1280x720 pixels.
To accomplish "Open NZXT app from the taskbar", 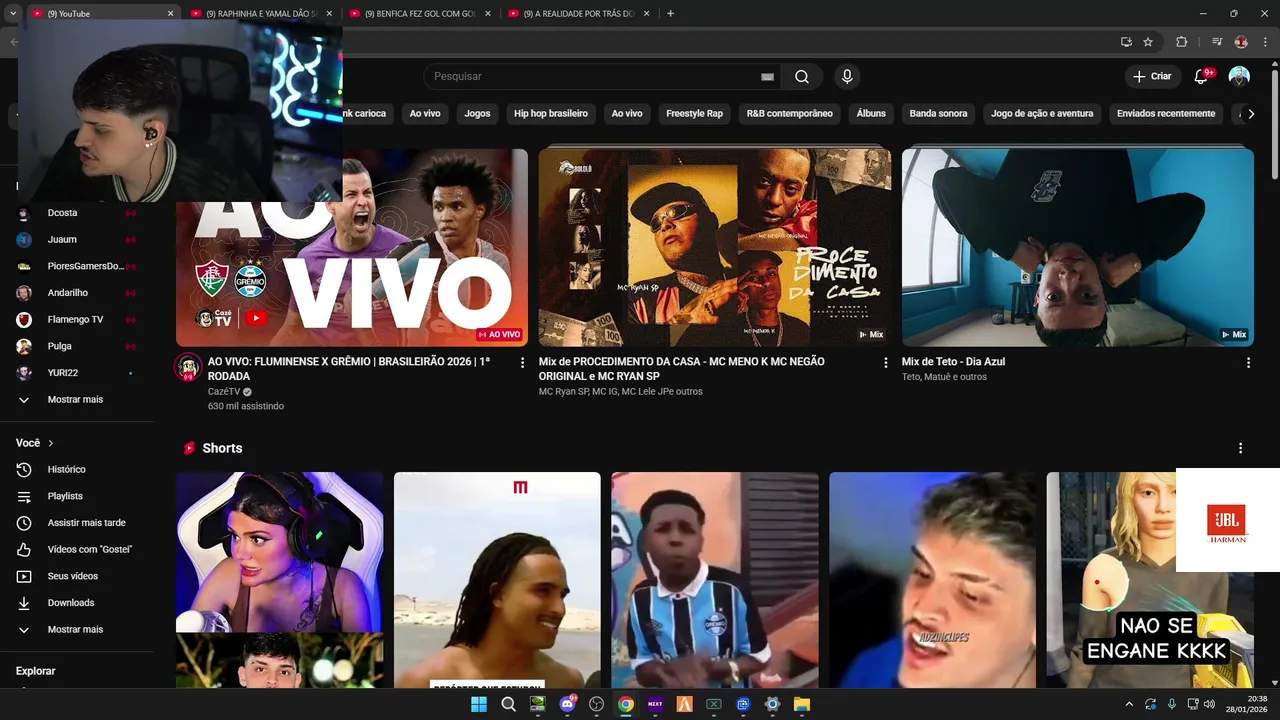I will (655, 704).
